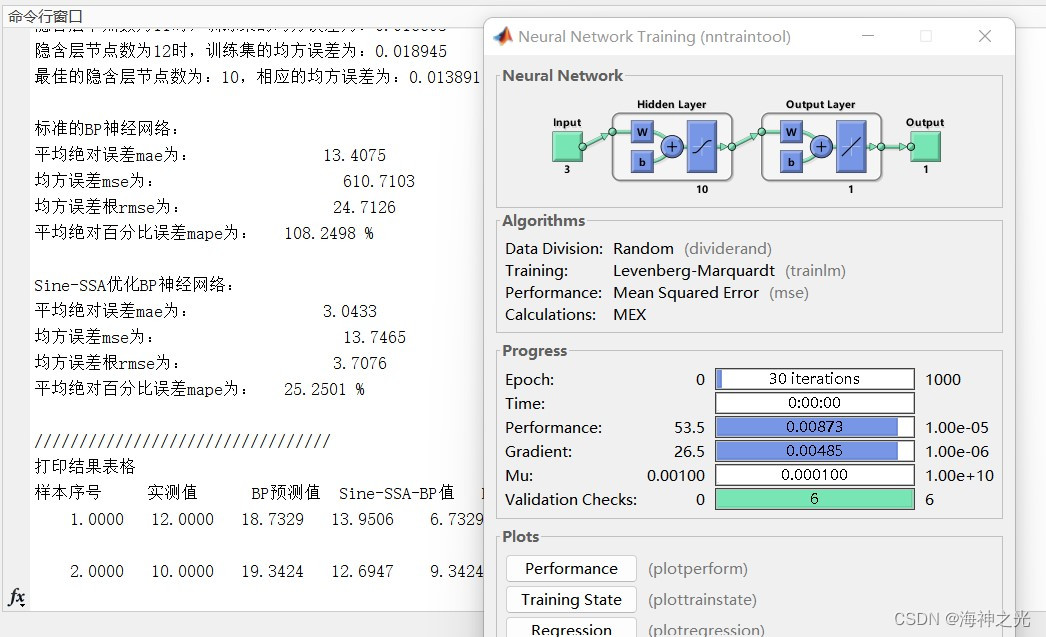1046x637 pixels.
Task: Click the Epoch progress bar showing 30 iterations
Action: click(x=815, y=379)
